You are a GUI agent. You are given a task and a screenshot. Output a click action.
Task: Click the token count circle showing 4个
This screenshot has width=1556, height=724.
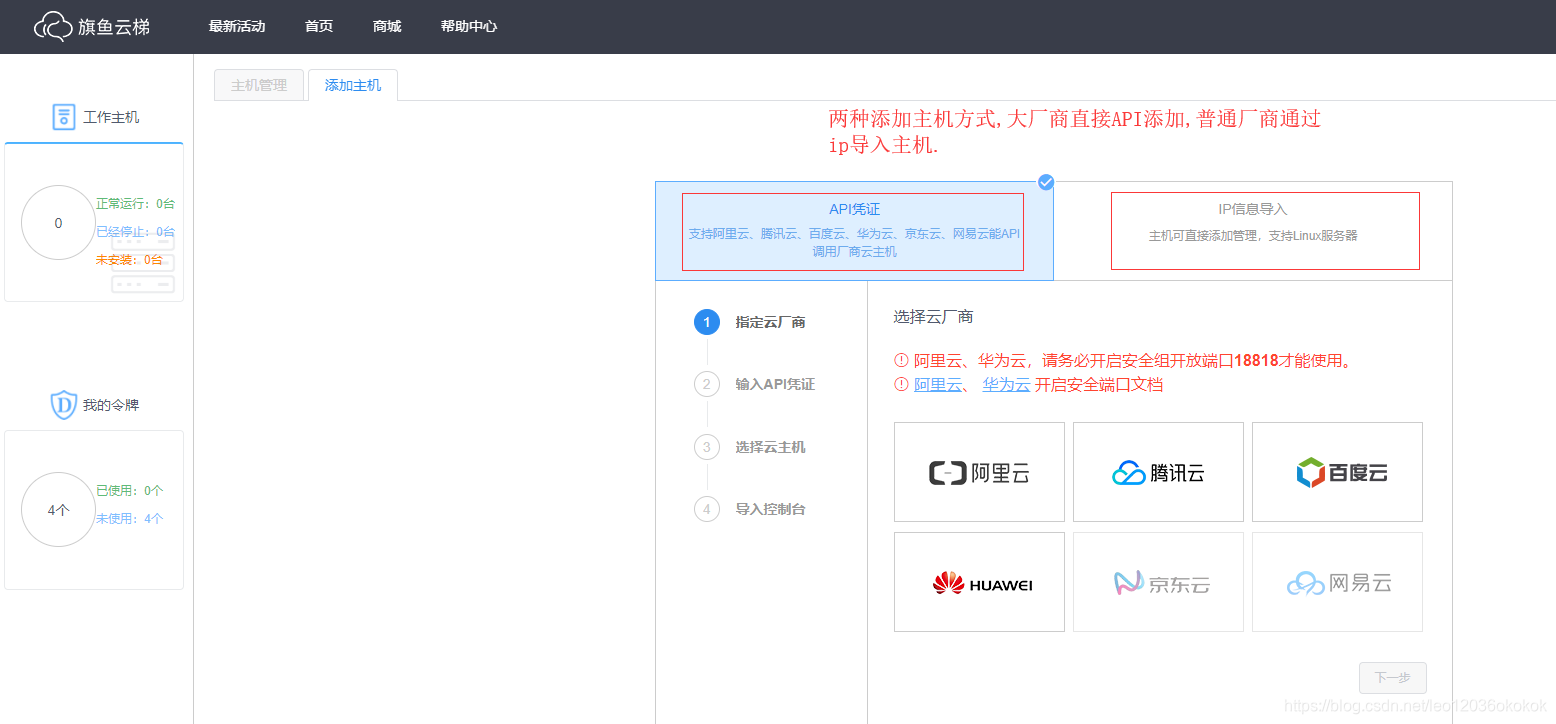point(58,510)
